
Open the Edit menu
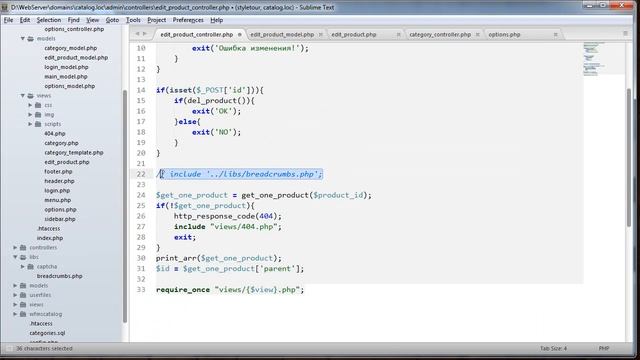(25, 20)
